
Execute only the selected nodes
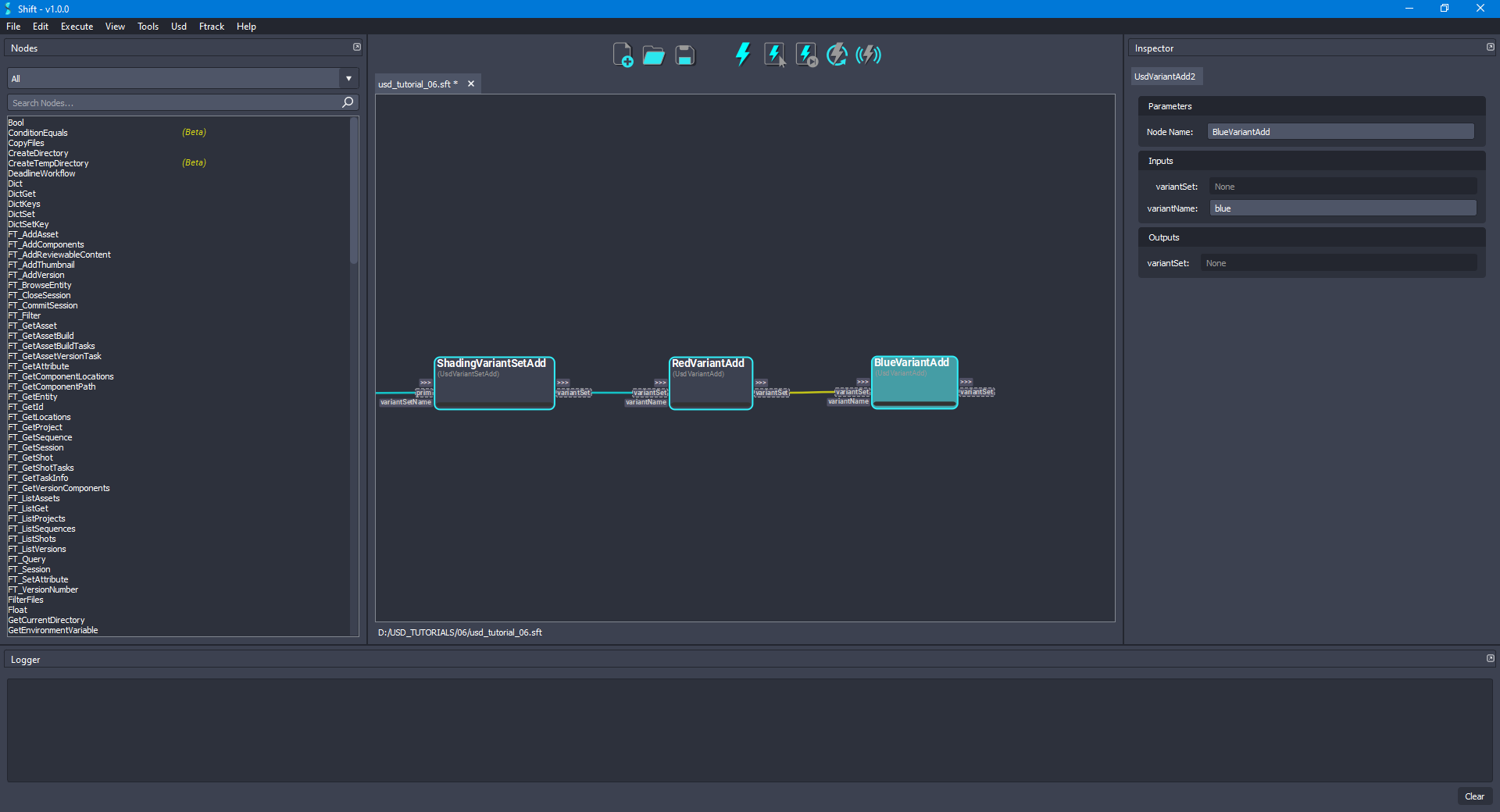[774, 55]
